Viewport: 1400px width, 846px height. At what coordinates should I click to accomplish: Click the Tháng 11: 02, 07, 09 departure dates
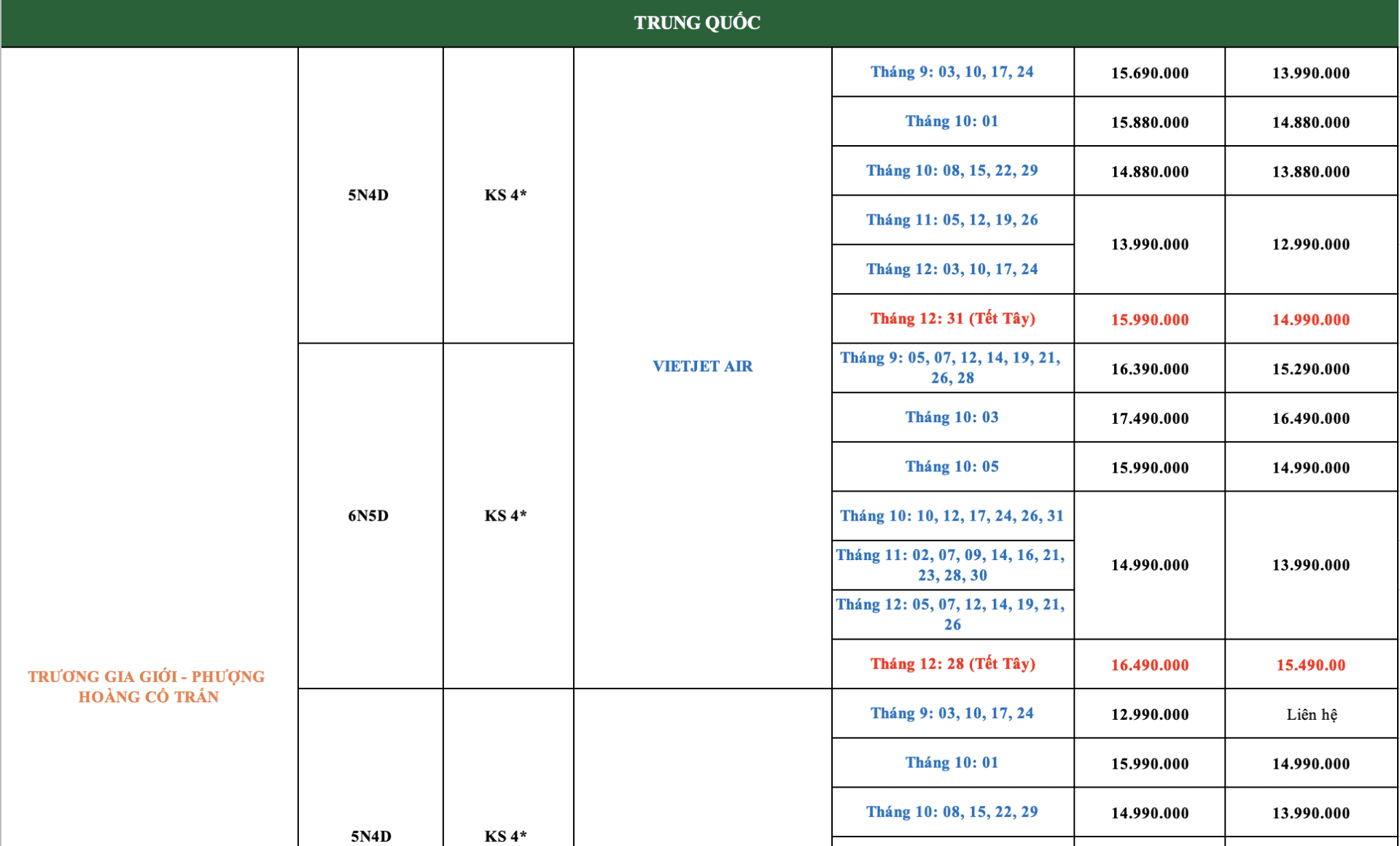point(951,565)
